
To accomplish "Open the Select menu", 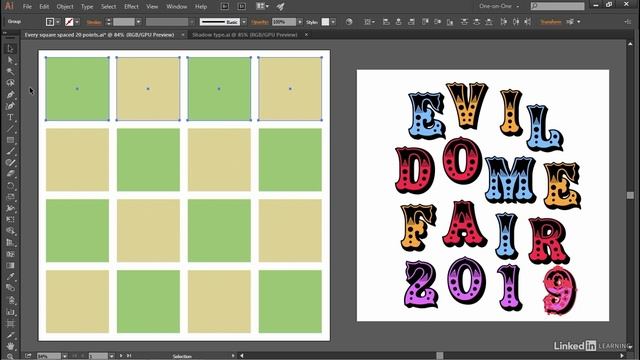I will point(108,7).
